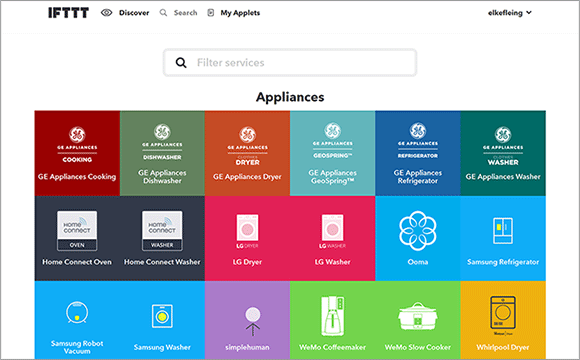
Task: Open the Samsung Robot Vacuum icon
Action: pos(77,313)
